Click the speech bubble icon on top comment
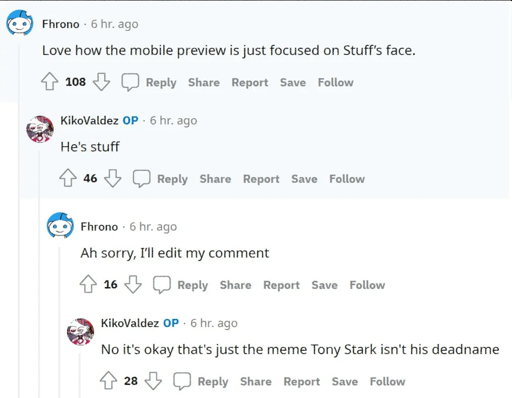This screenshot has height=398, width=512. 130,82
